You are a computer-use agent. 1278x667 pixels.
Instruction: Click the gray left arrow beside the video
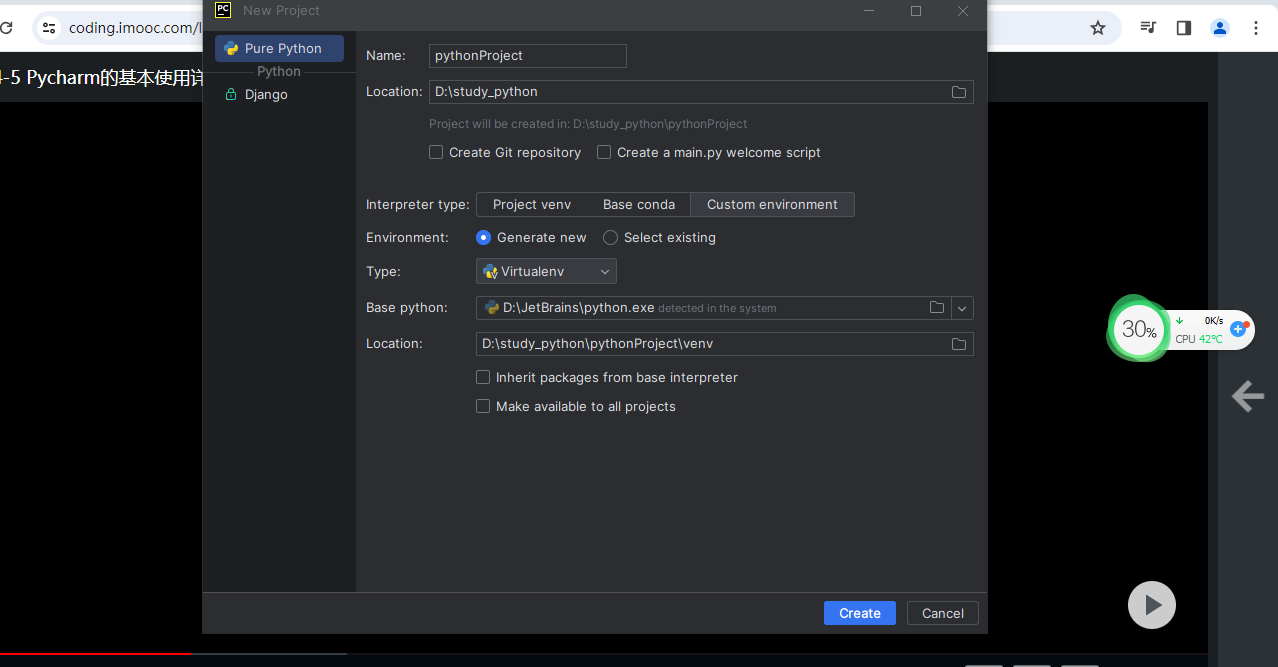click(x=1248, y=396)
